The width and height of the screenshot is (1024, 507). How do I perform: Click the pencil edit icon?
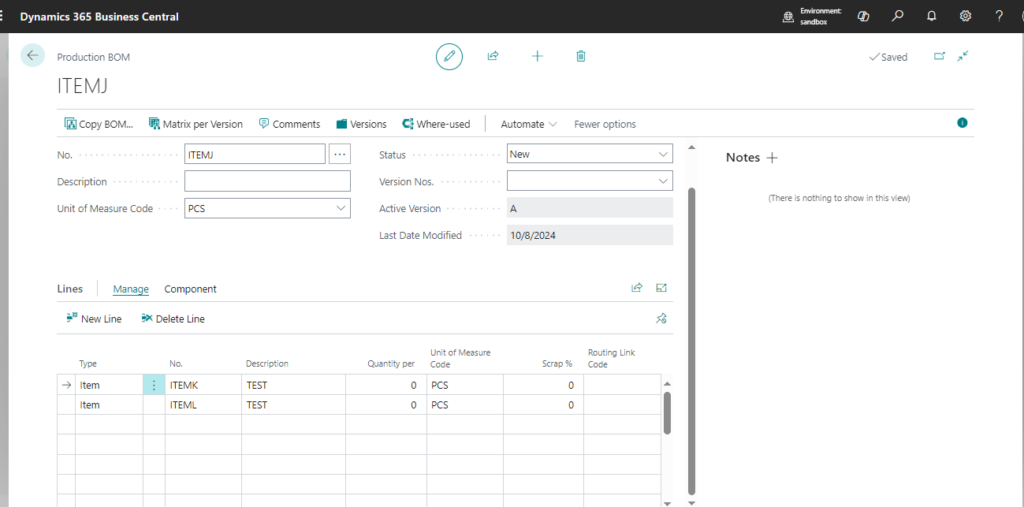(x=449, y=56)
